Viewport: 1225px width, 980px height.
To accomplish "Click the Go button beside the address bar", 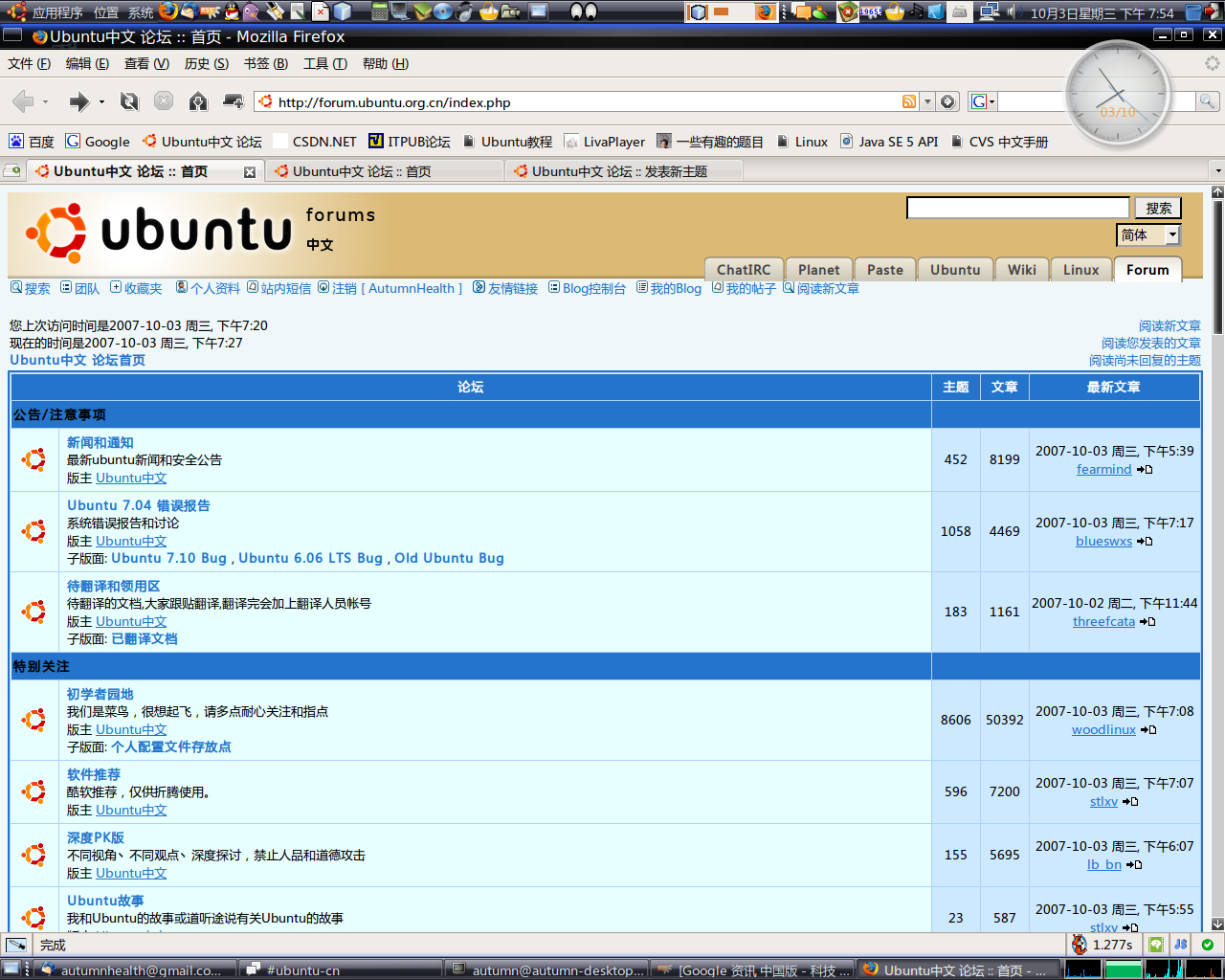I will point(947,101).
